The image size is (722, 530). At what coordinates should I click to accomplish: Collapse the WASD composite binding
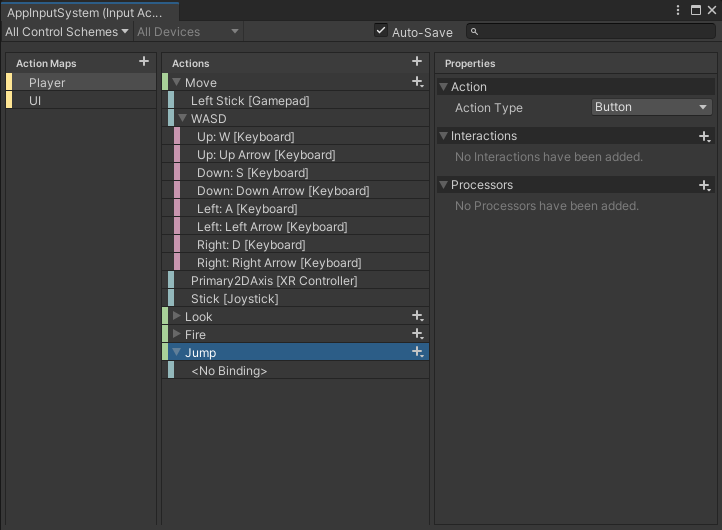[x=182, y=118]
